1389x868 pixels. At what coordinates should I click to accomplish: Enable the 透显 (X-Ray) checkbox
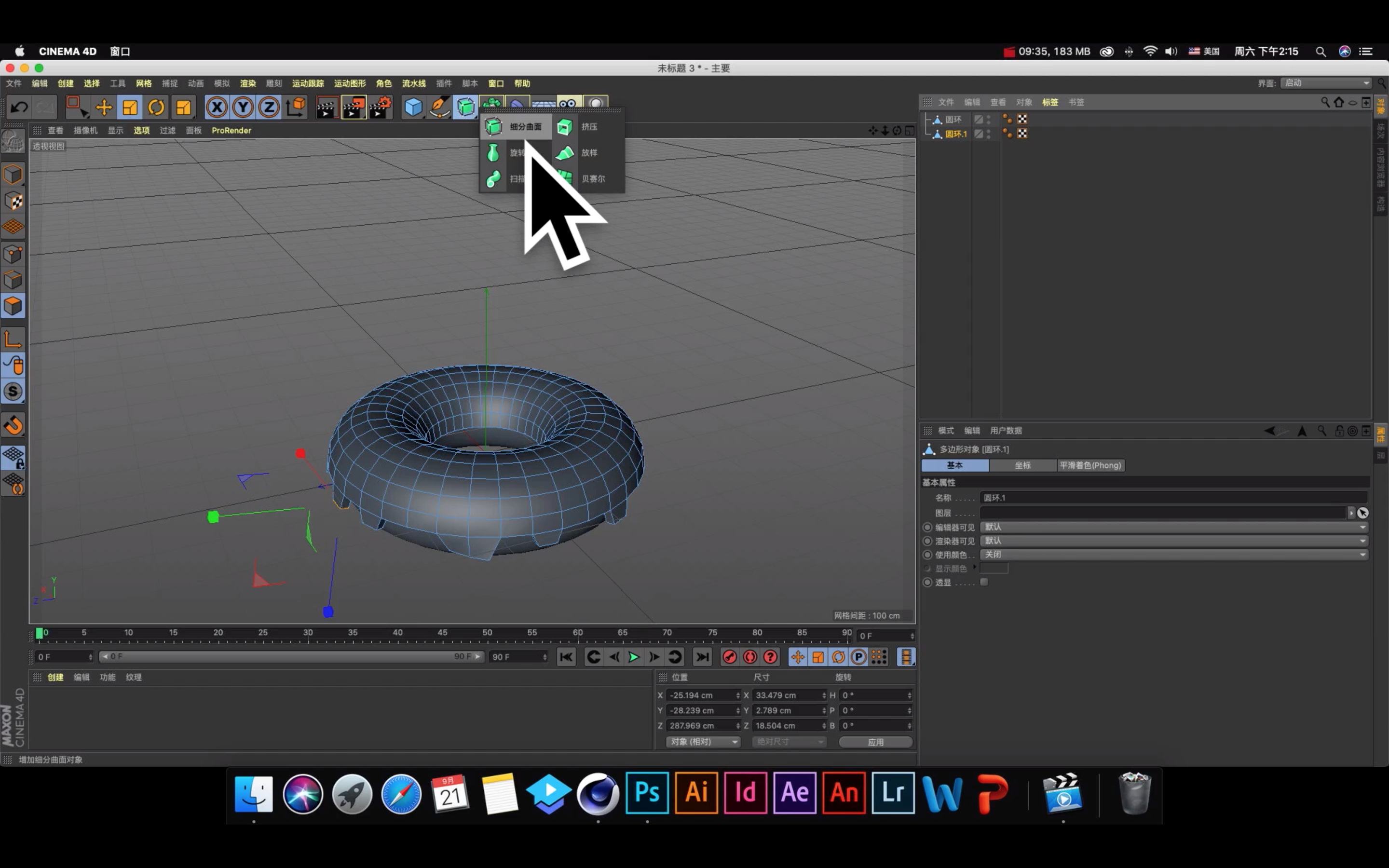pos(984,582)
